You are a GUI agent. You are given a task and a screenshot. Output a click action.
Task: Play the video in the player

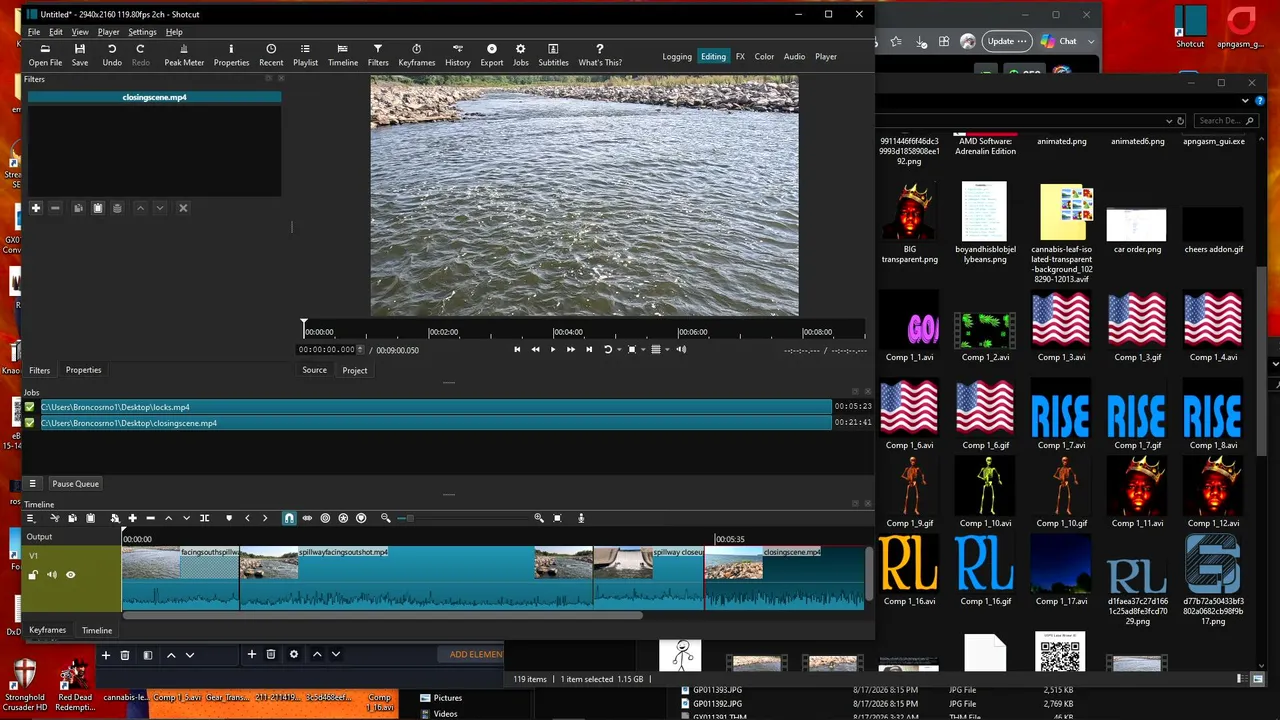[x=553, y=349]
